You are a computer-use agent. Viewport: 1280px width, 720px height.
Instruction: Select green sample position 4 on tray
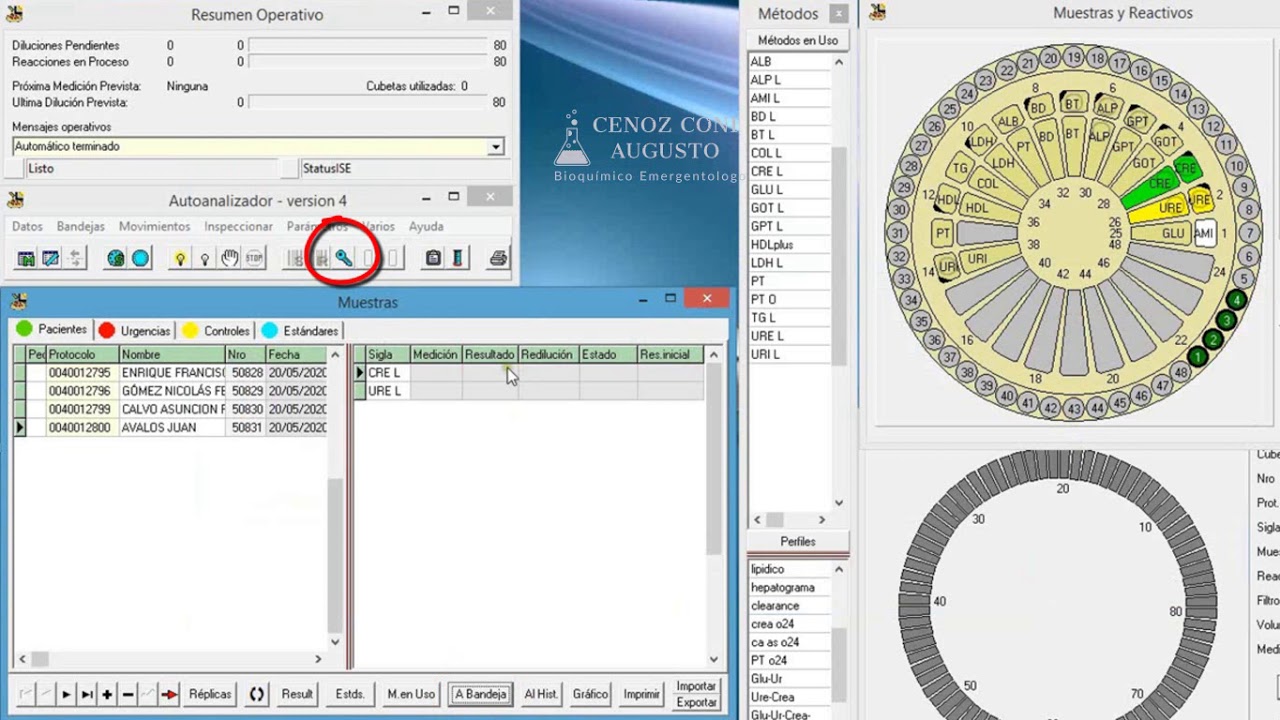point(1238,300)
